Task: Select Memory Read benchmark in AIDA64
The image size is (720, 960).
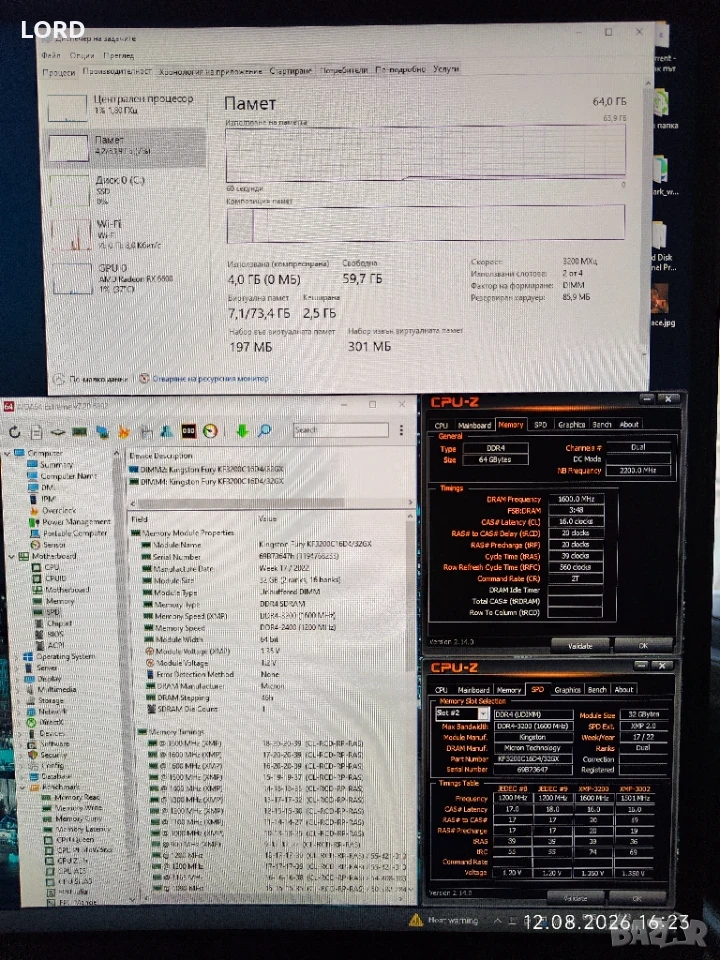Action: (77, 797)
